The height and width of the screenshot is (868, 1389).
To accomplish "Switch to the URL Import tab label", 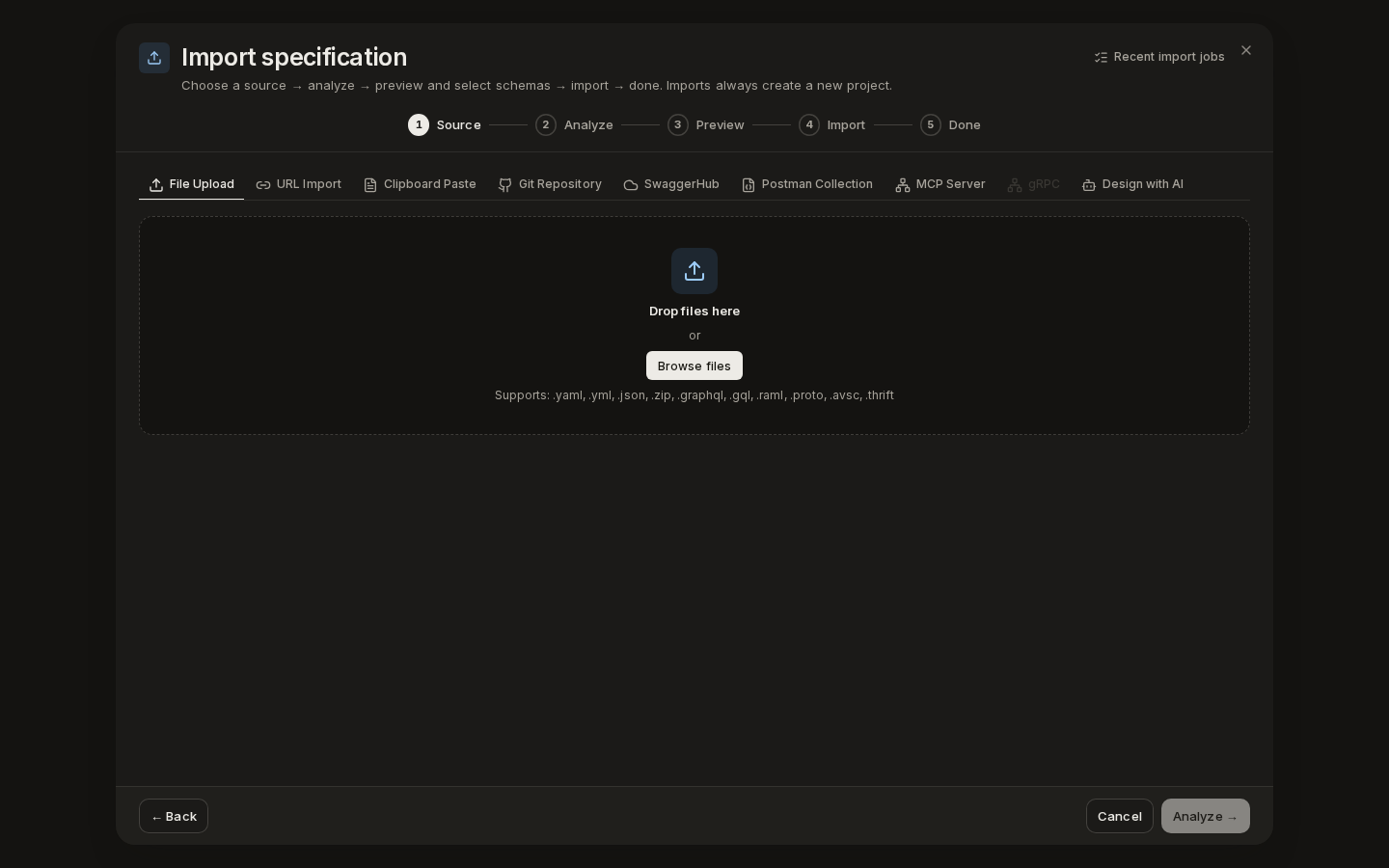I will pos(309,184).
